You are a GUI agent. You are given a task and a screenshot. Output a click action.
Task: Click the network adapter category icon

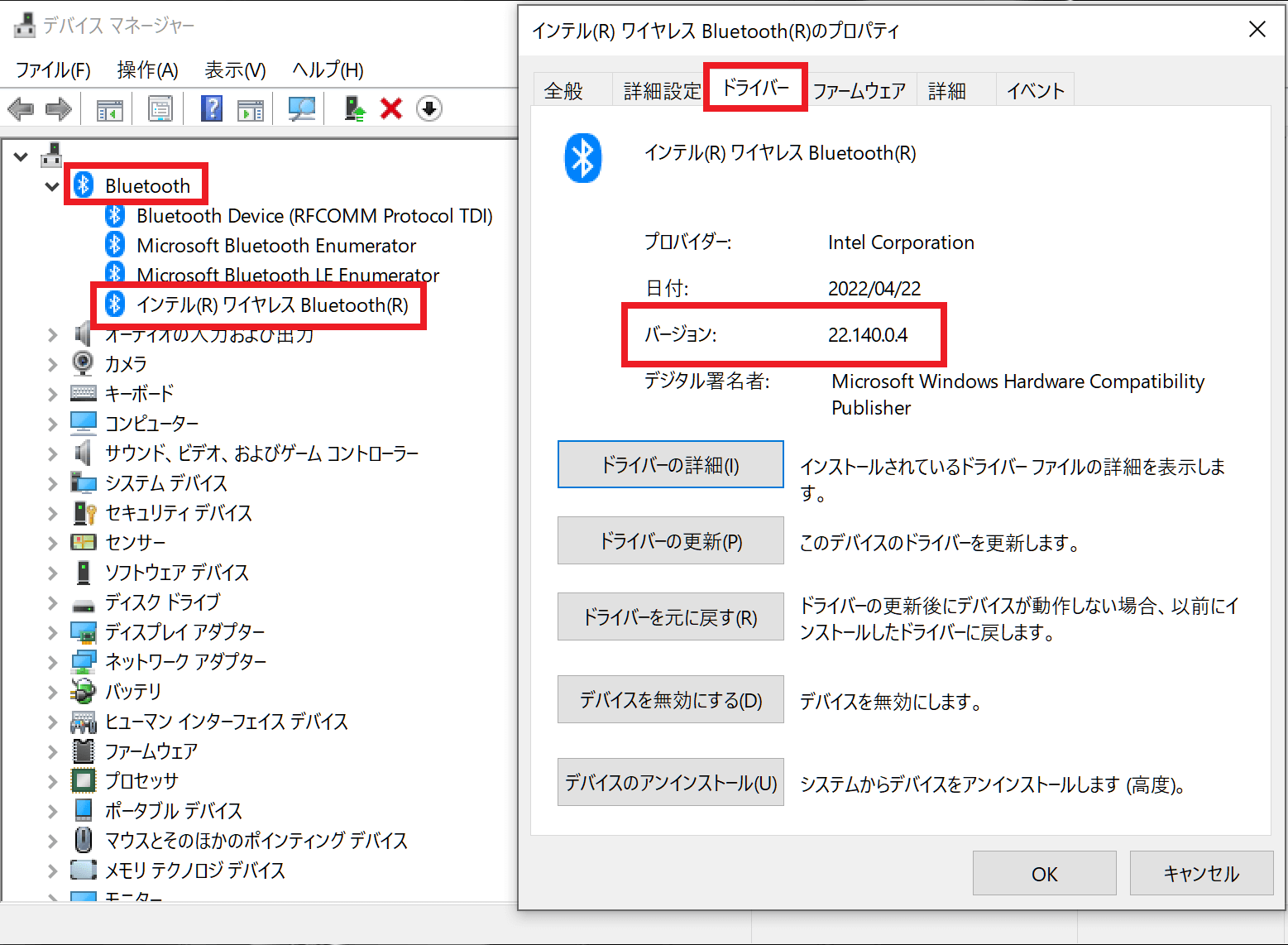pos(84,662)
